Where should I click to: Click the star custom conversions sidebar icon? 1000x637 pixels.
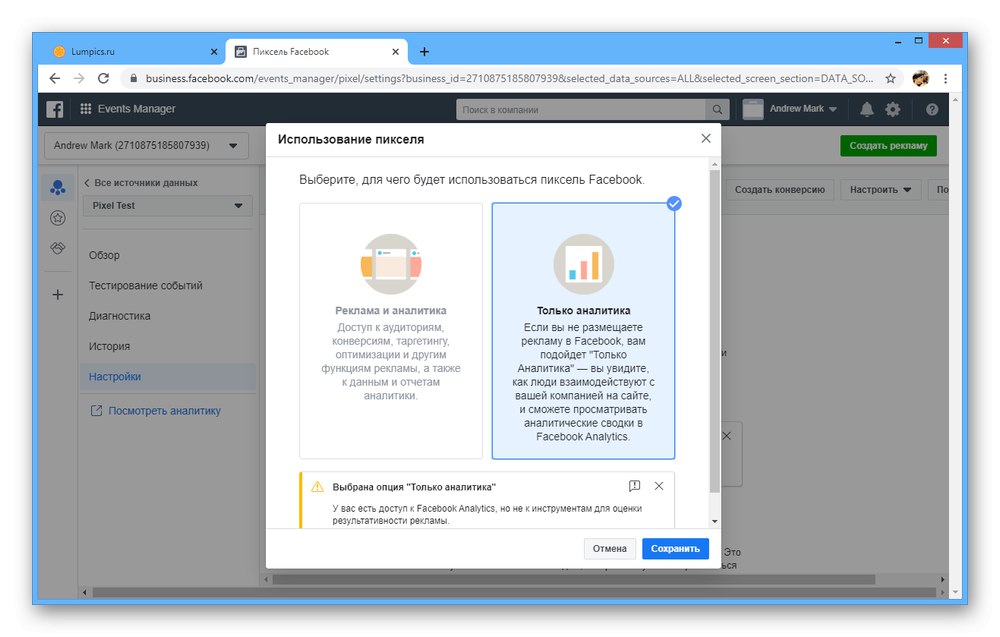point(58,218)
